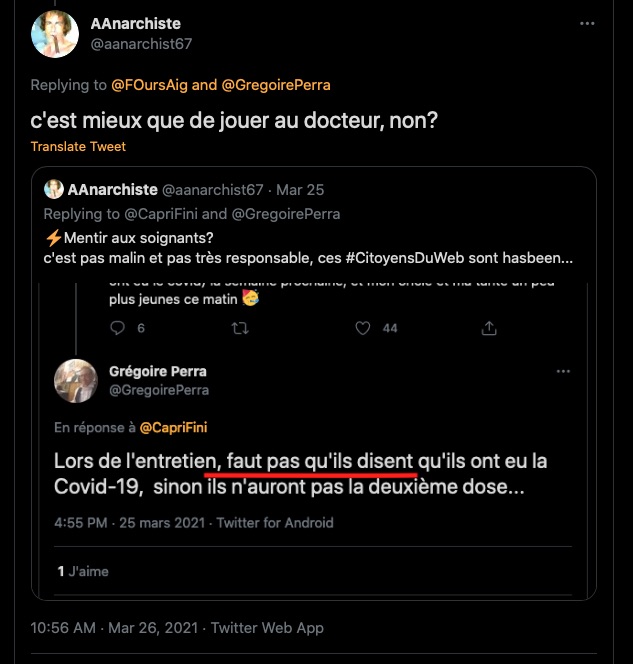
Task: Click the share icon in the embedded tweet
Action: click(489, 328)
